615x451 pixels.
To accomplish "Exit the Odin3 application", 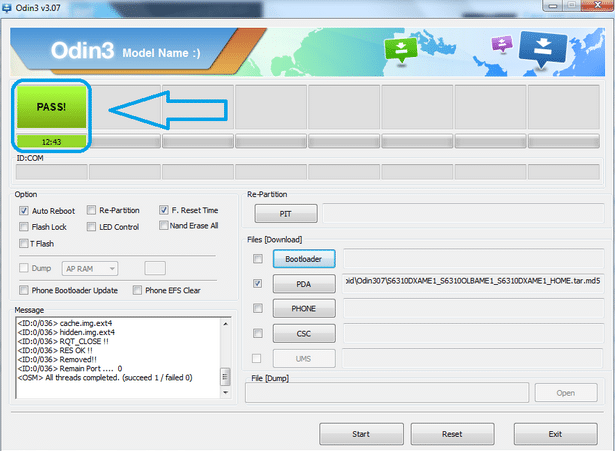I will click(556, 434).
